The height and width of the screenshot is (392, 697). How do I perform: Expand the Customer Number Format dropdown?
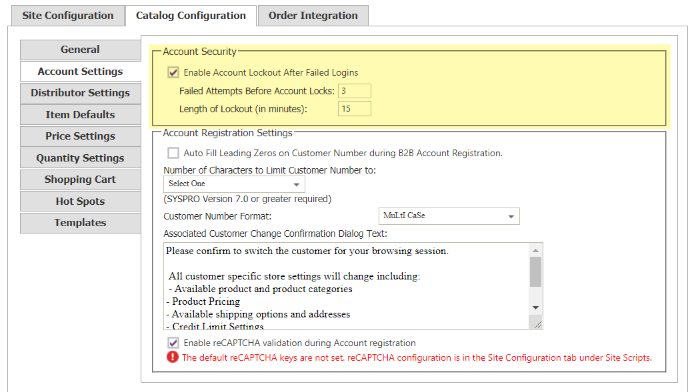click(449, 216)
